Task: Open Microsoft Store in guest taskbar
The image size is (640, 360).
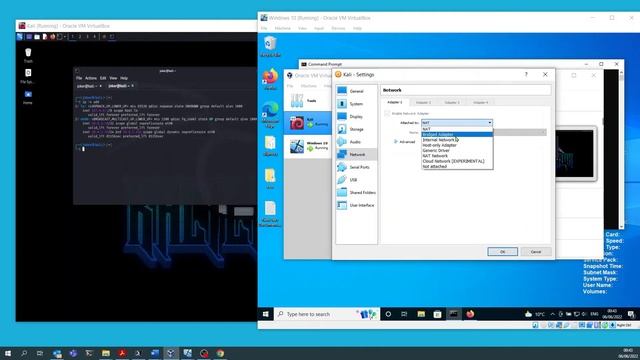Action: pos(437,314)
